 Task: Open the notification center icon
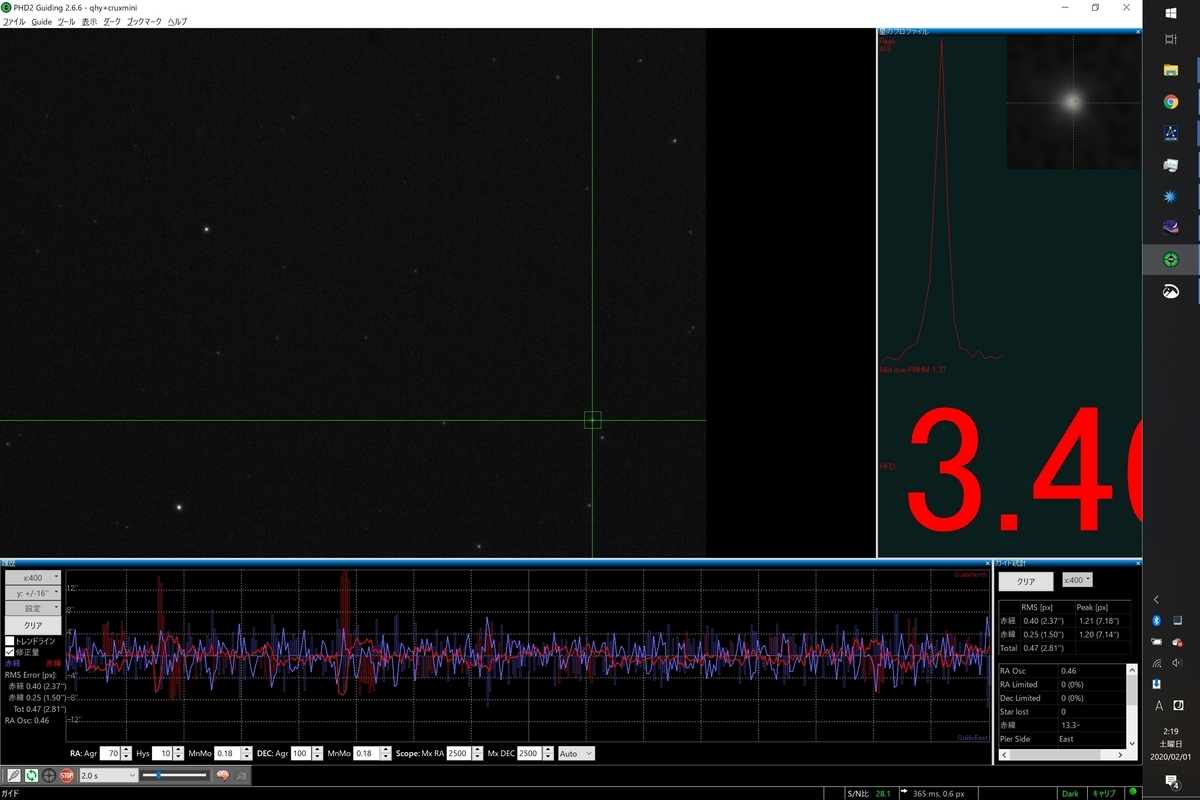click(1171, 780)
